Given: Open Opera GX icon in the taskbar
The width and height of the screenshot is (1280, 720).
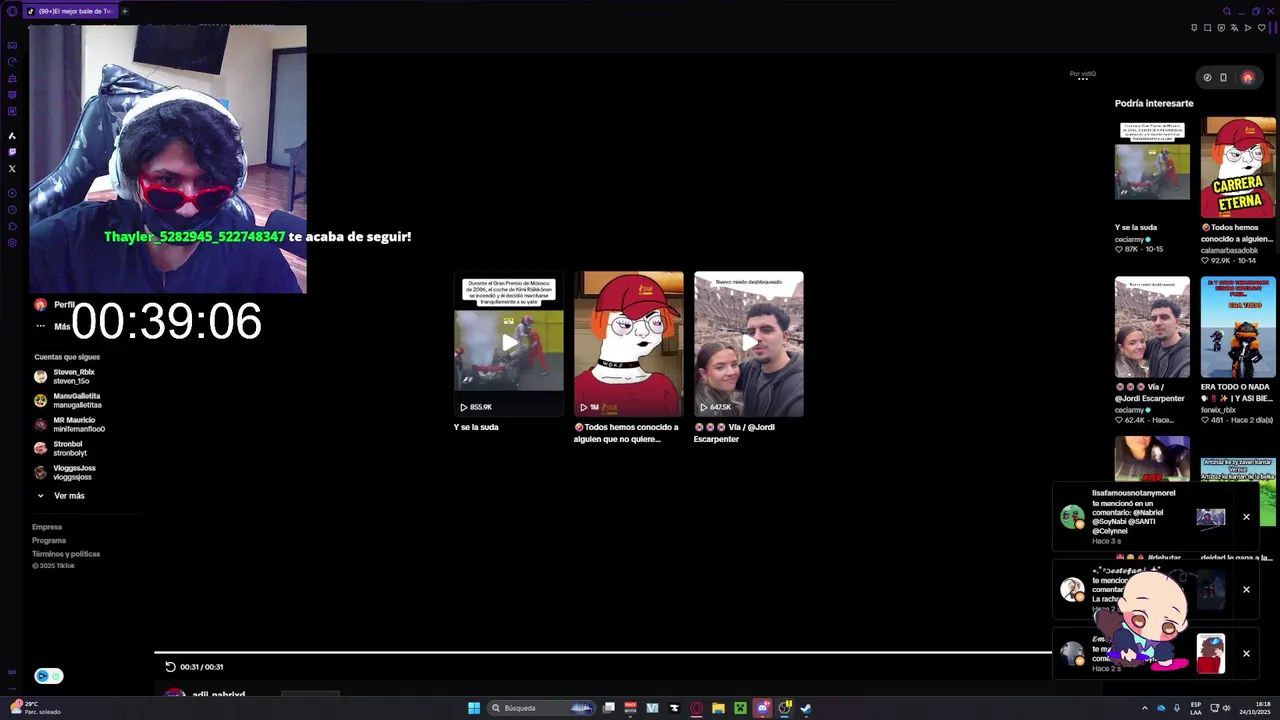Looking at the screenshot, I should [696, 708].
